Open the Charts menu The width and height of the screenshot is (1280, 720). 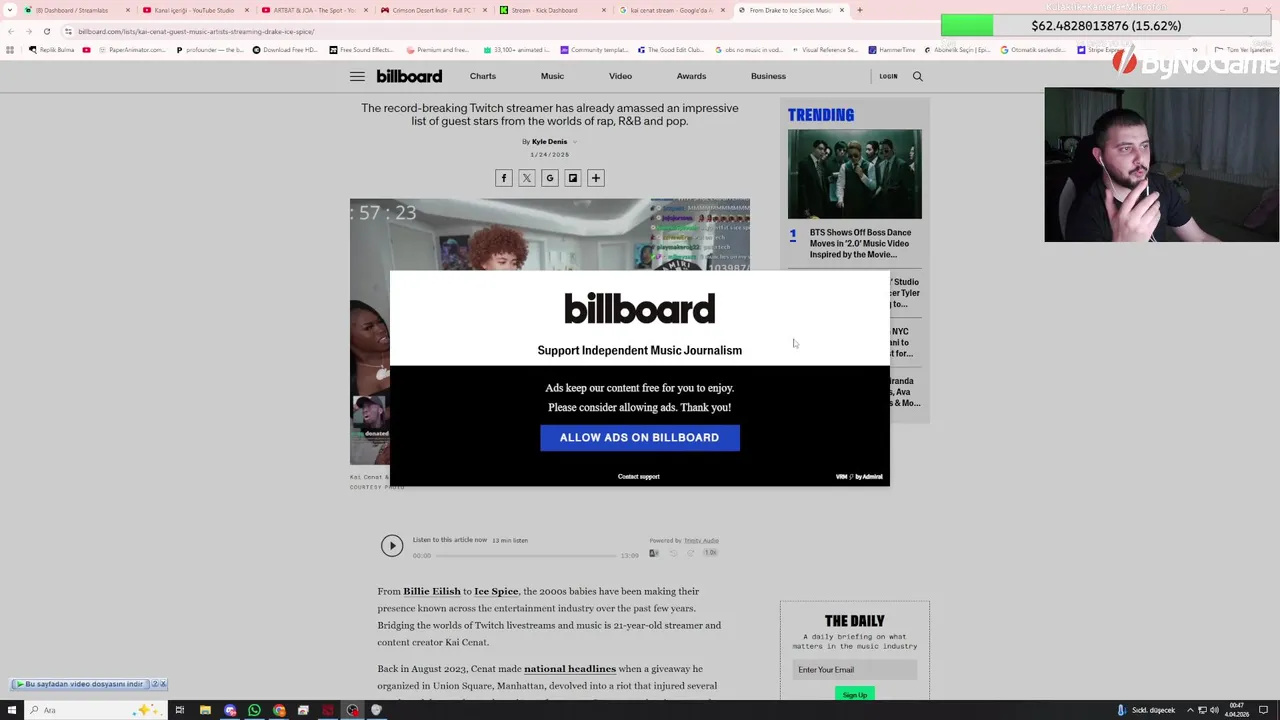click(483, 76)
